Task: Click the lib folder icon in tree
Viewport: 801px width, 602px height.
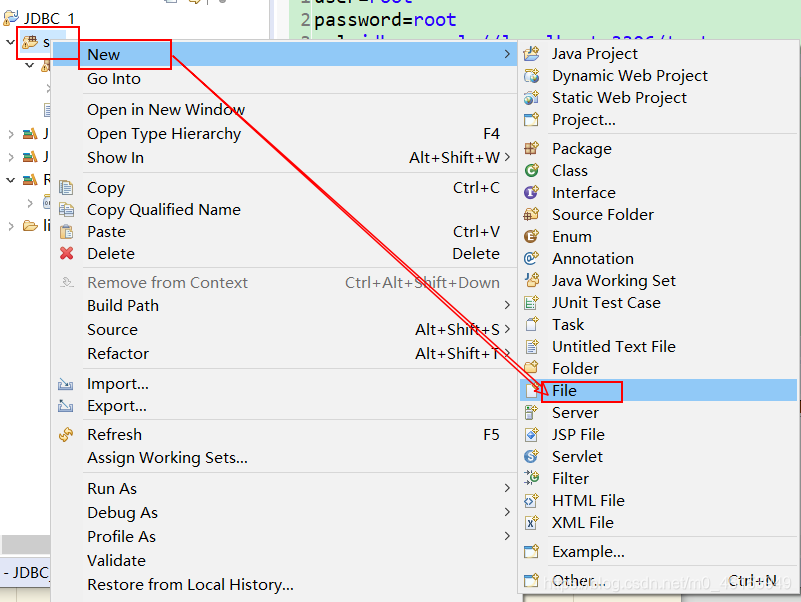Action: point(31,225)
